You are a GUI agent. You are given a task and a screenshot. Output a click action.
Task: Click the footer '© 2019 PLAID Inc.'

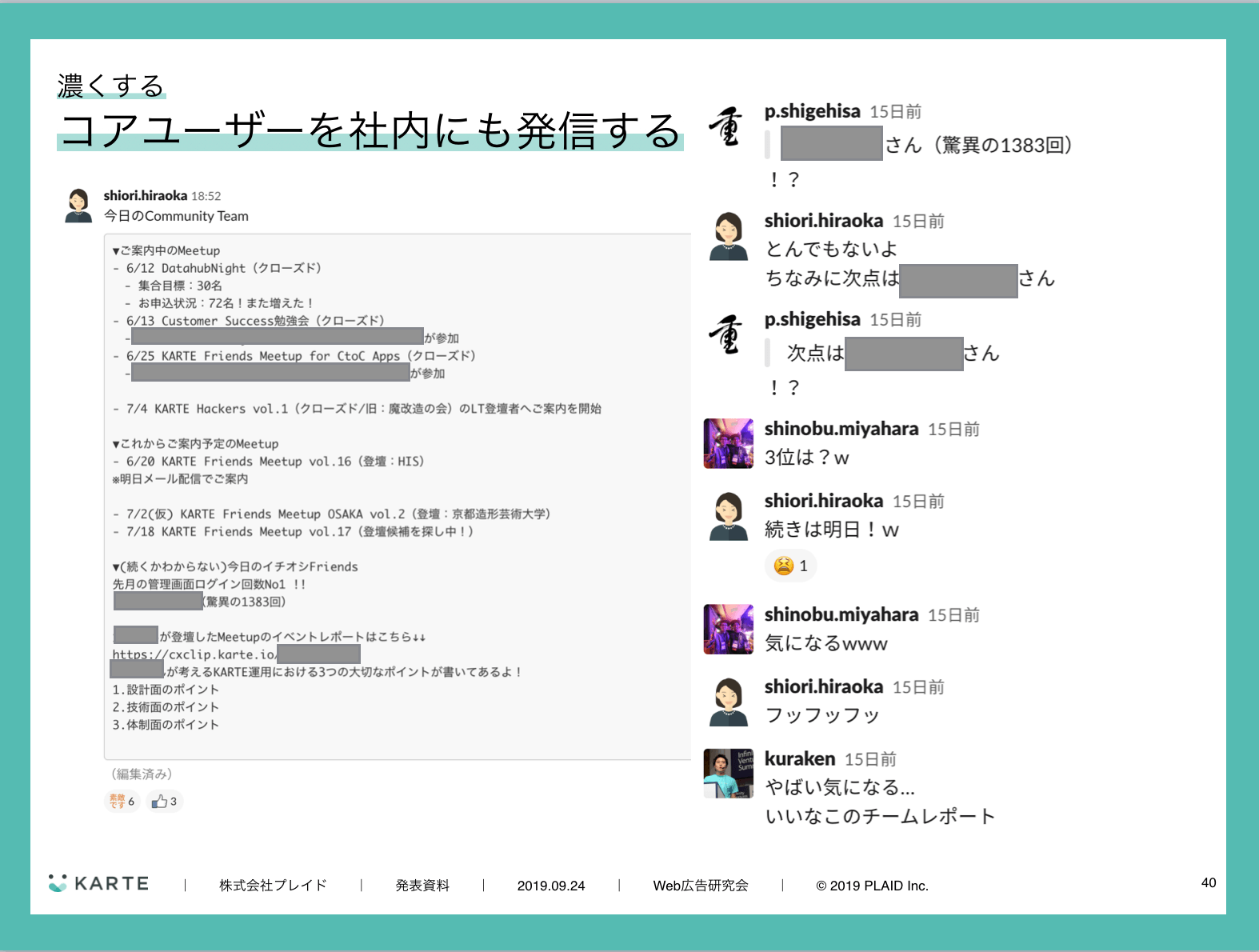[872, 886]
